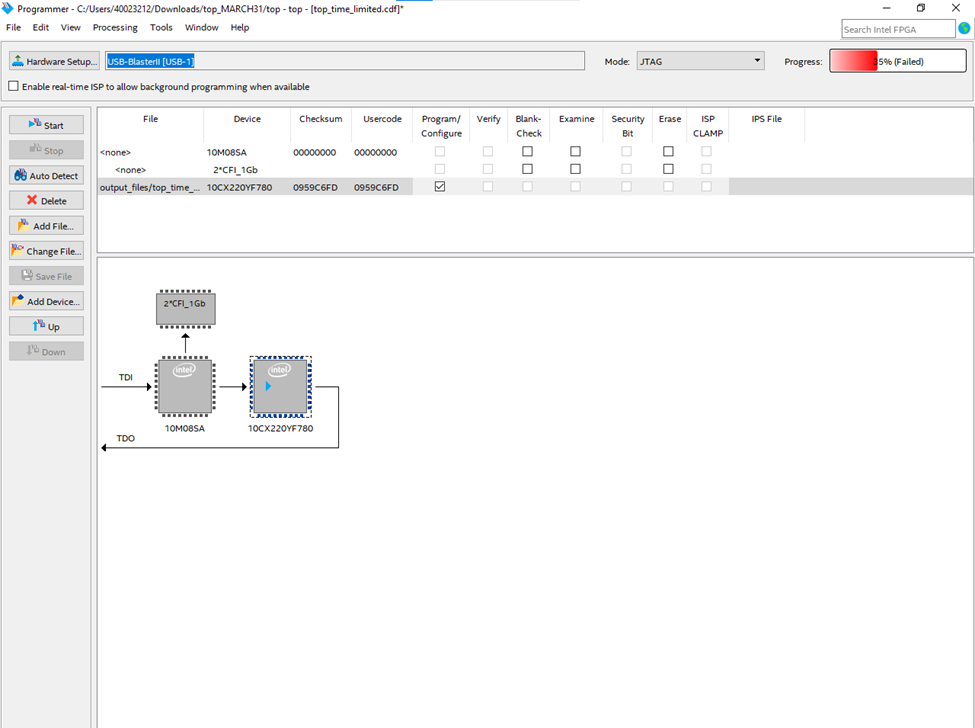Toggle Blank-Check for the 10M08SA device
Image resolution: width=975 pixels, height=728 pixels.
pos(527,152)
